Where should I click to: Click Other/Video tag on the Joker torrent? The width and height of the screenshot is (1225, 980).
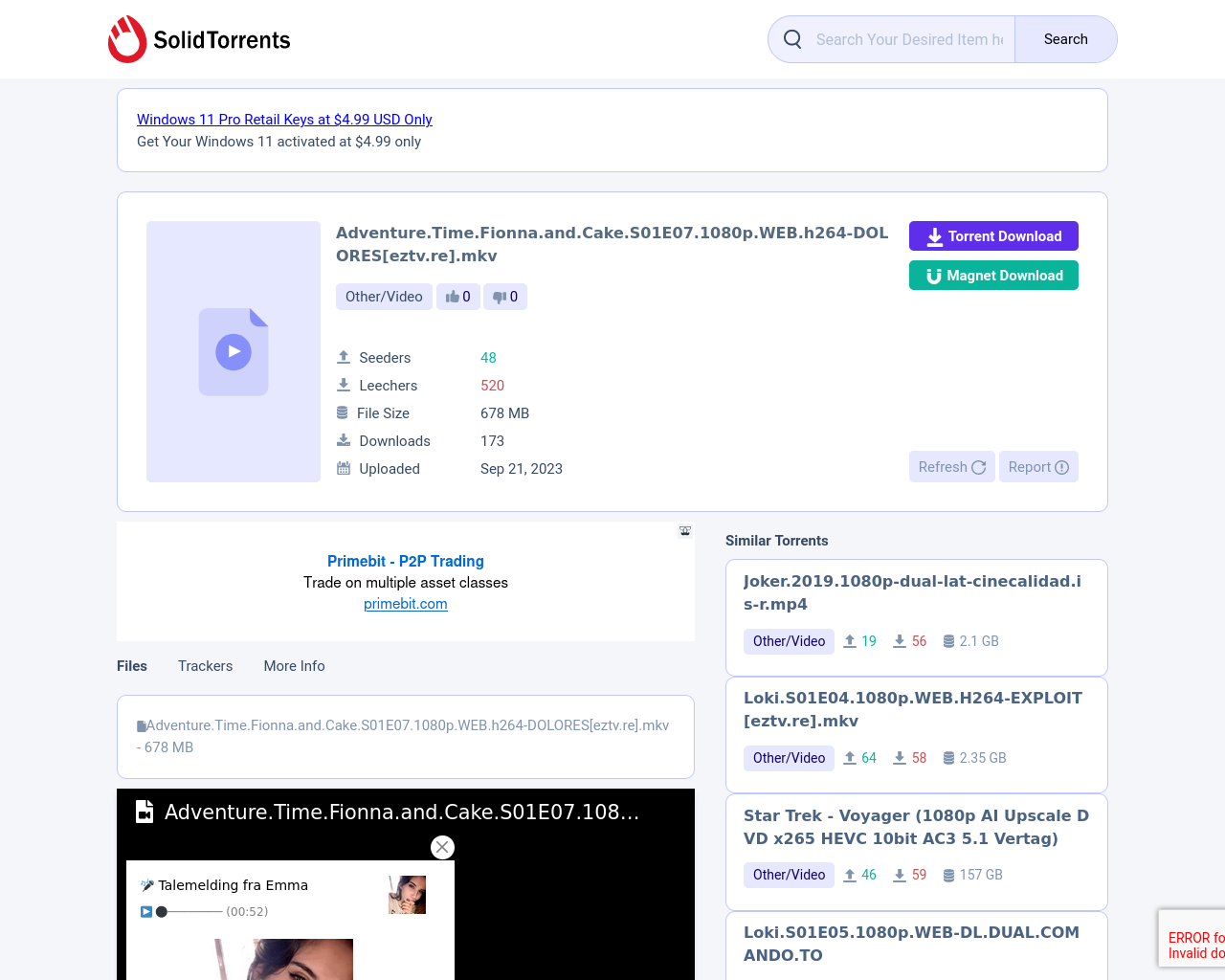(x=789, y=641)
